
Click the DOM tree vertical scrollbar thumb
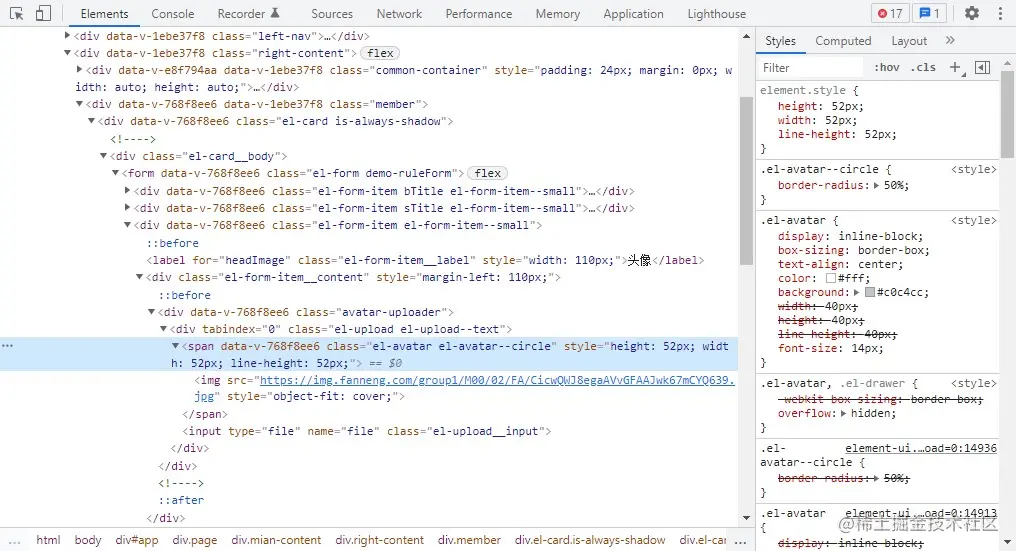click(x=746, y=180)
